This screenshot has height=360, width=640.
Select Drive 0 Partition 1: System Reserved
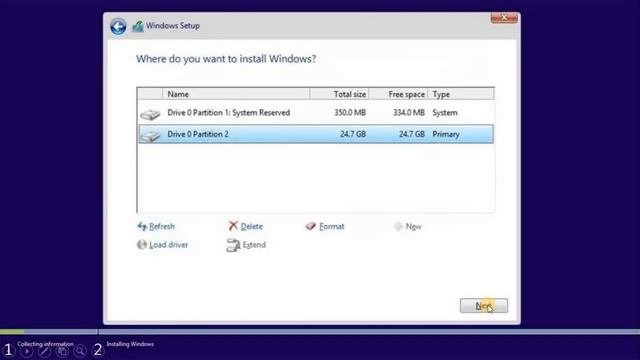[316, 113]
